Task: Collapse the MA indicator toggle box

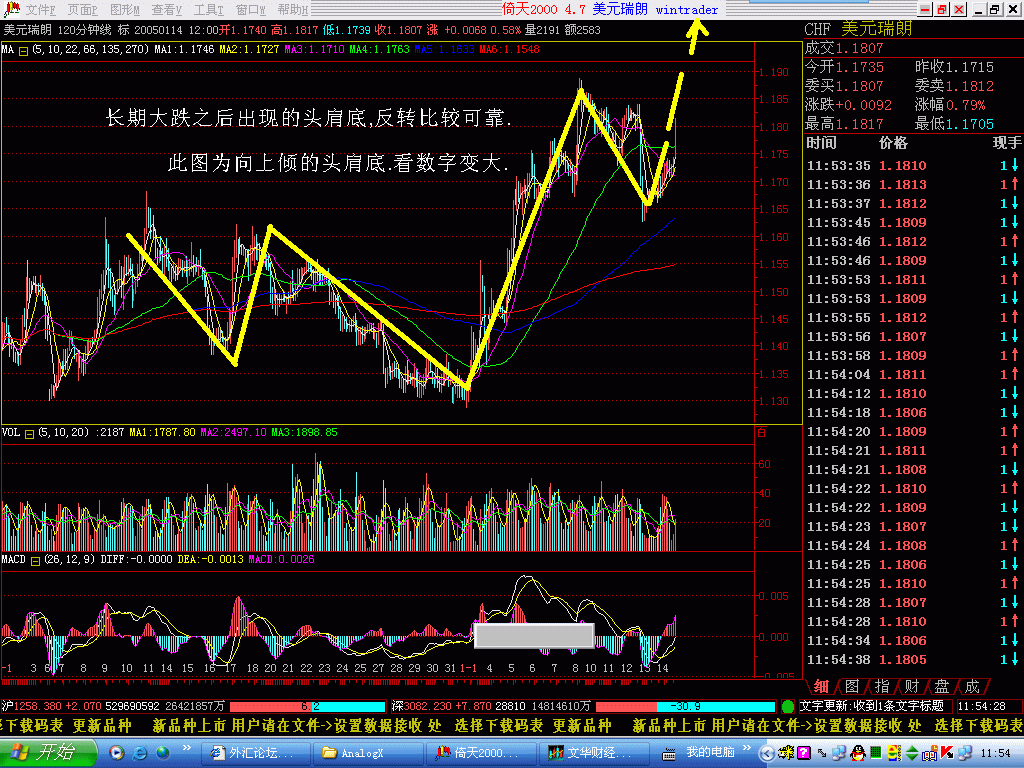Action: [24, 50]
